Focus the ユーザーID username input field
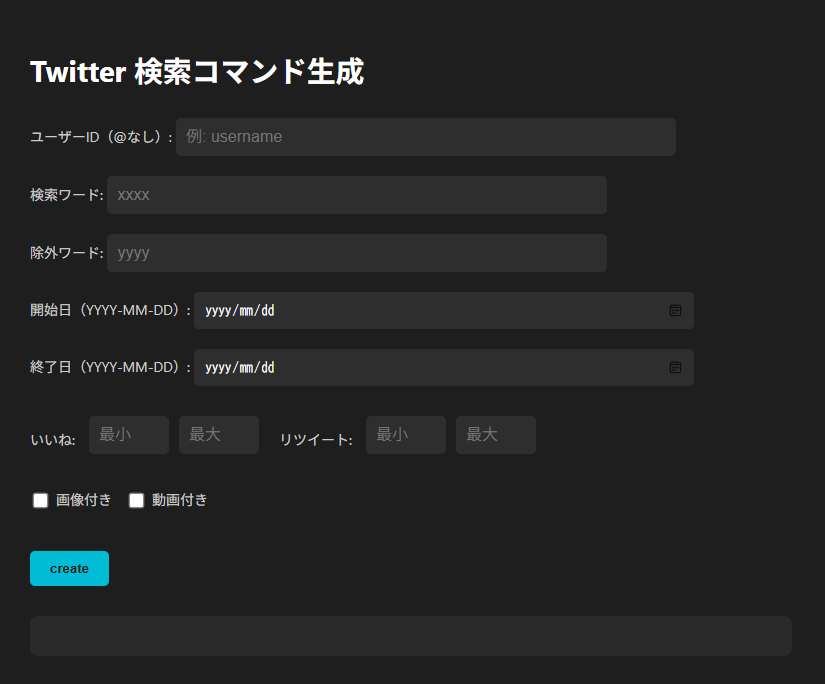825x684 pixels. click(x=425, y=137)
